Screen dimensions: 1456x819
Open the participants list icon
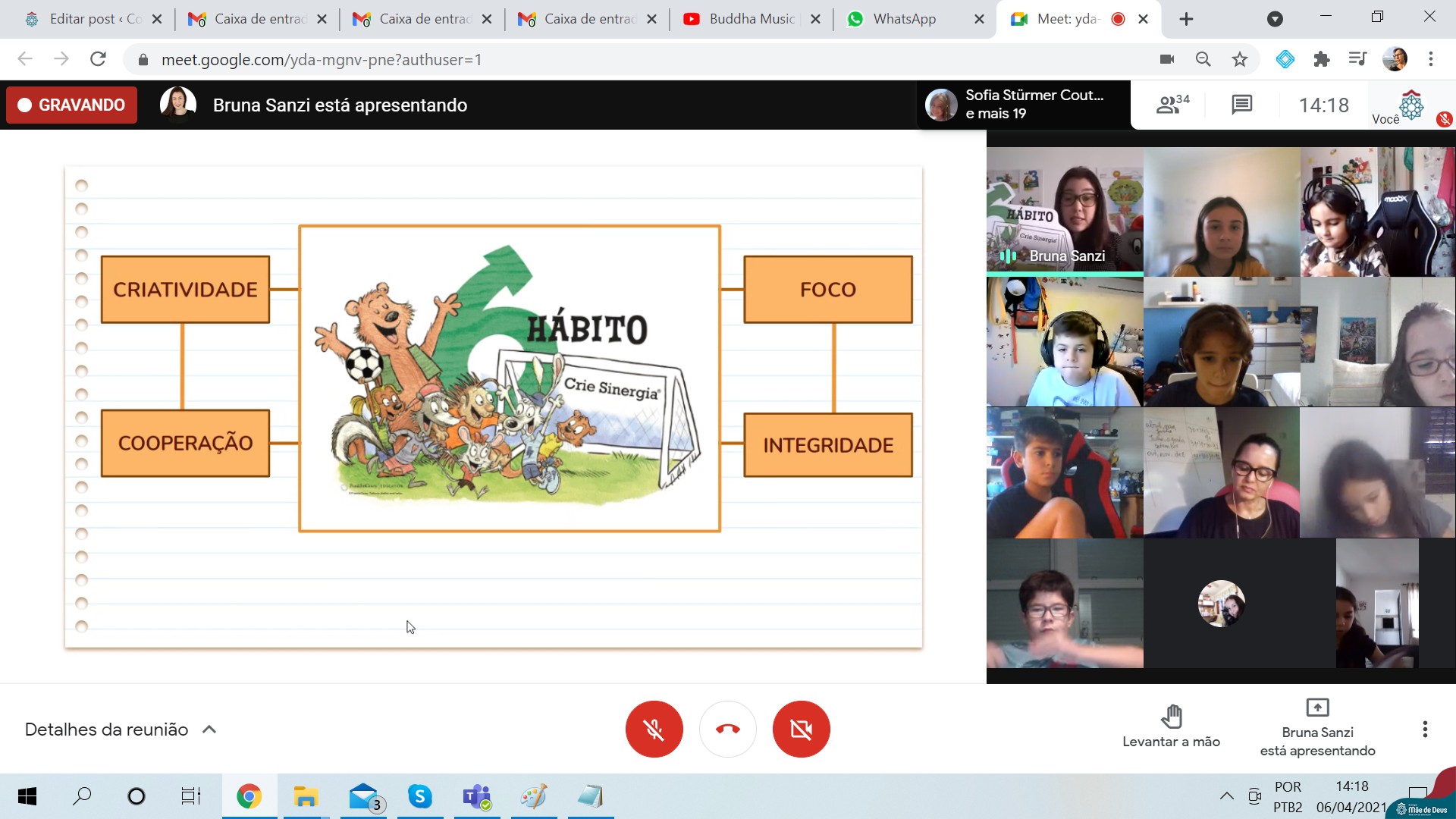click(1172, 105)
